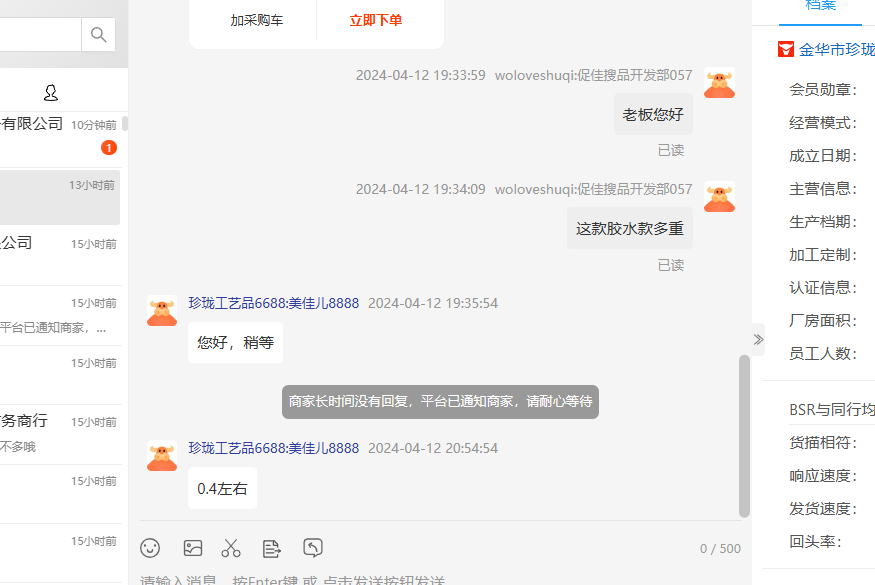Open the quick reply phrases icon
Screen dimensions: 875x585
tap(271, 549)
